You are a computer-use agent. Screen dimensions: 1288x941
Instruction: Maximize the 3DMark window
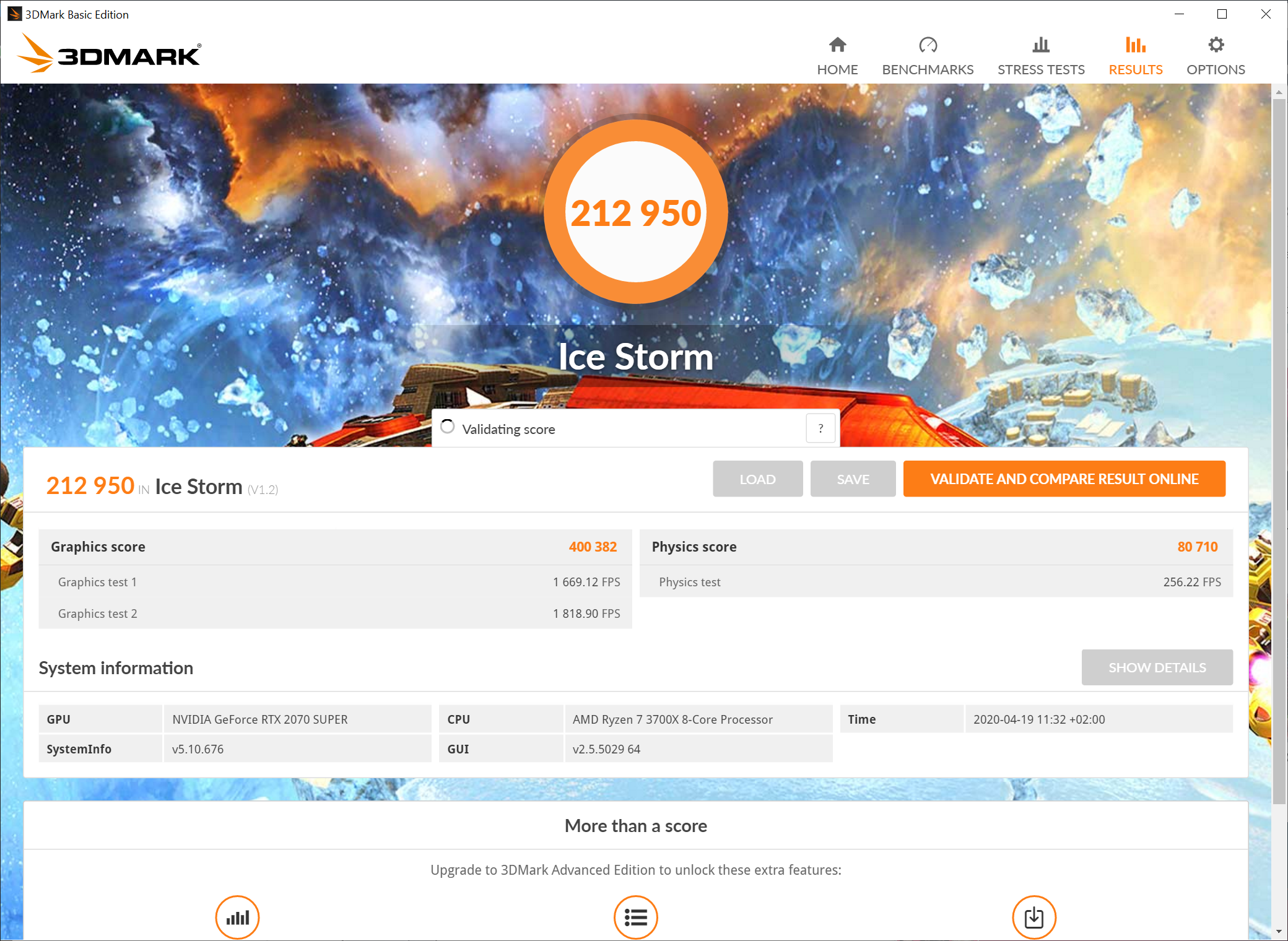click(x=1222, y=14)
